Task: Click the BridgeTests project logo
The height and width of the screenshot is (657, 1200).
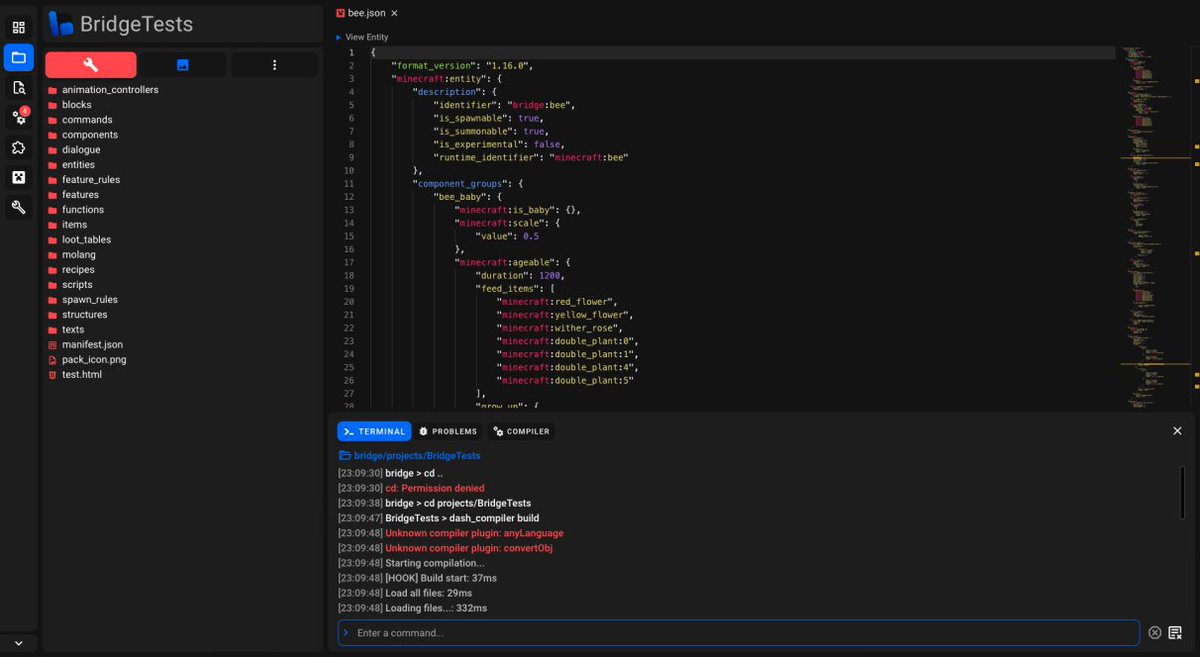Action: pos(62,24)
